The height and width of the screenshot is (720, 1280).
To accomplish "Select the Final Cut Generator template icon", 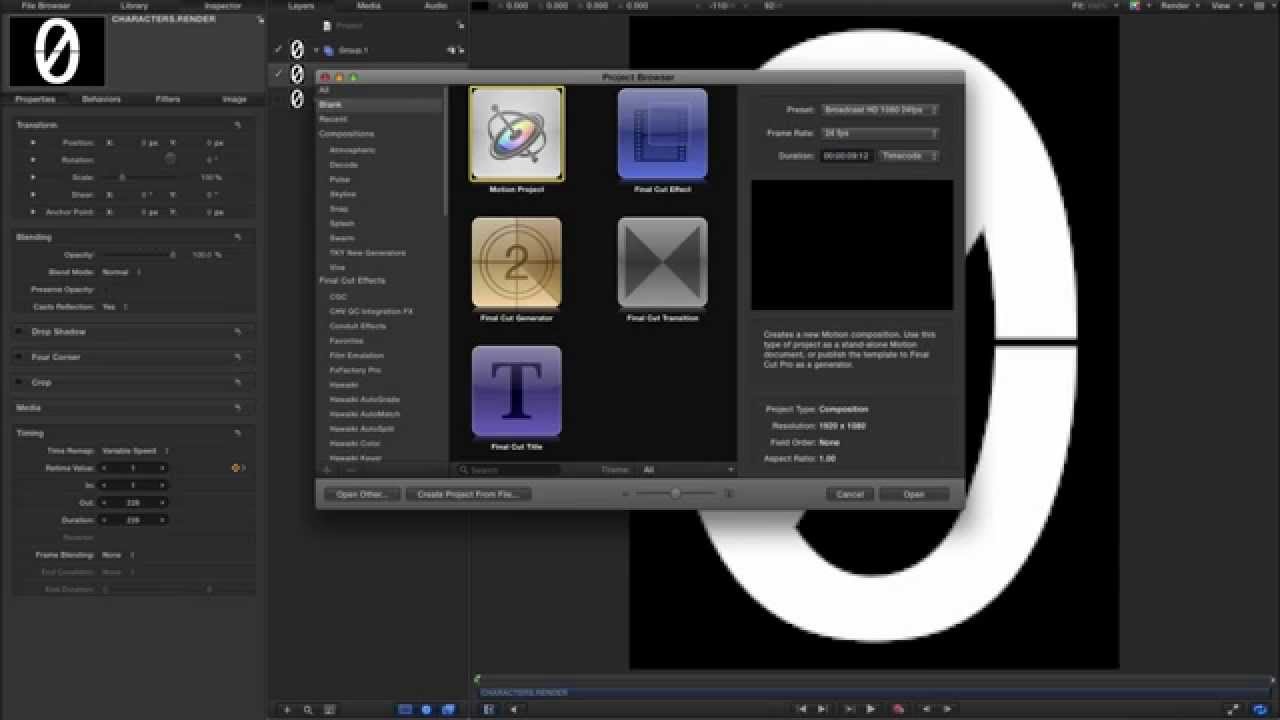I will click(x=517, y=263).
